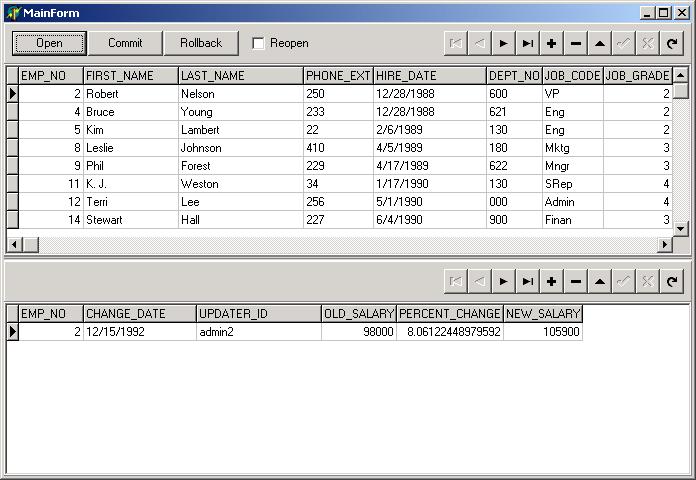This screenshot has width=696, height=480.
Task: Maximize the MainForm window
Action: (663, 13)
